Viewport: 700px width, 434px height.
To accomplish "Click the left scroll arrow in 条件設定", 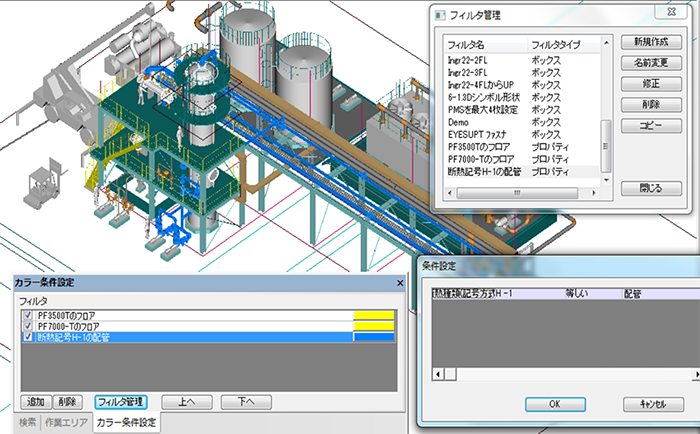I will (436, 374).
